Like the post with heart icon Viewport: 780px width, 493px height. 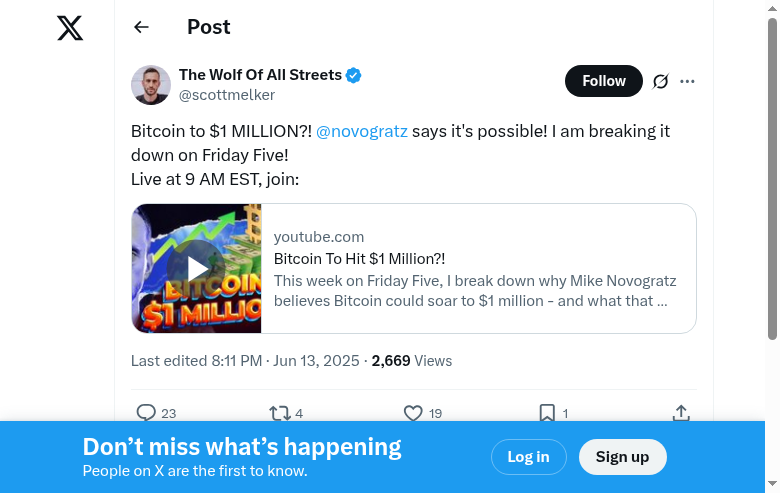click(413, 412)
